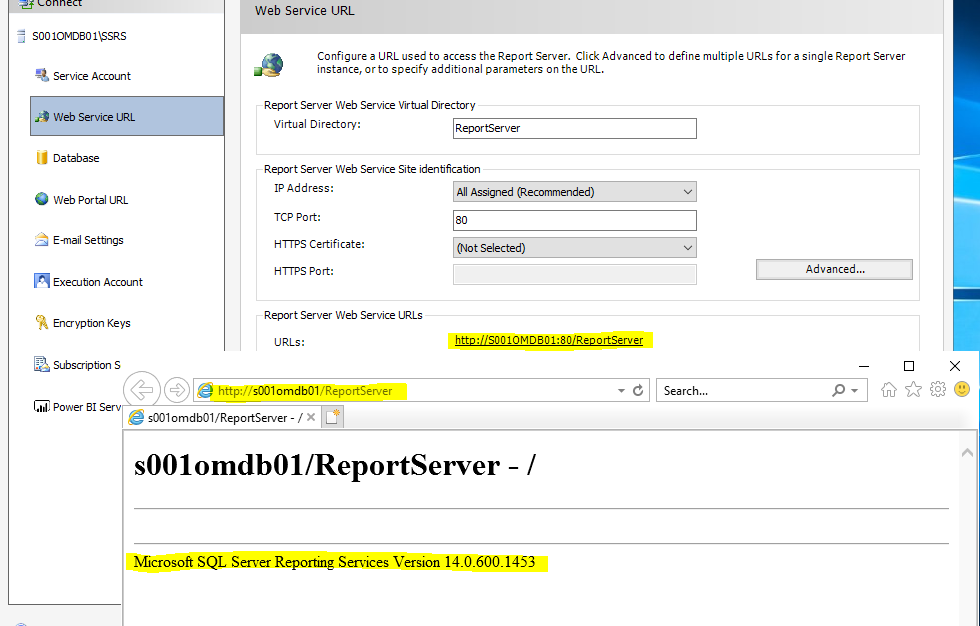Click the browser Home icon

coord(889,390)
